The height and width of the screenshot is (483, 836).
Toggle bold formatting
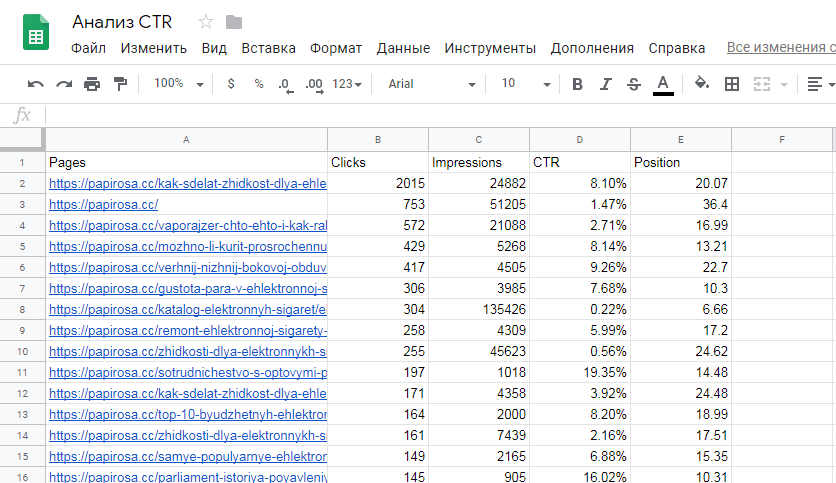click(577, 84)
